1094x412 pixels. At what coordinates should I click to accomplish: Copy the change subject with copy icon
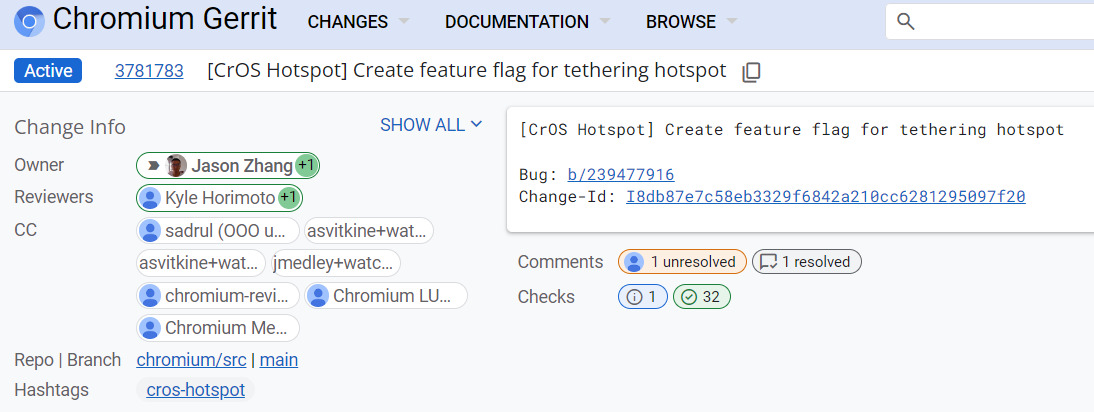pos(752,72)
